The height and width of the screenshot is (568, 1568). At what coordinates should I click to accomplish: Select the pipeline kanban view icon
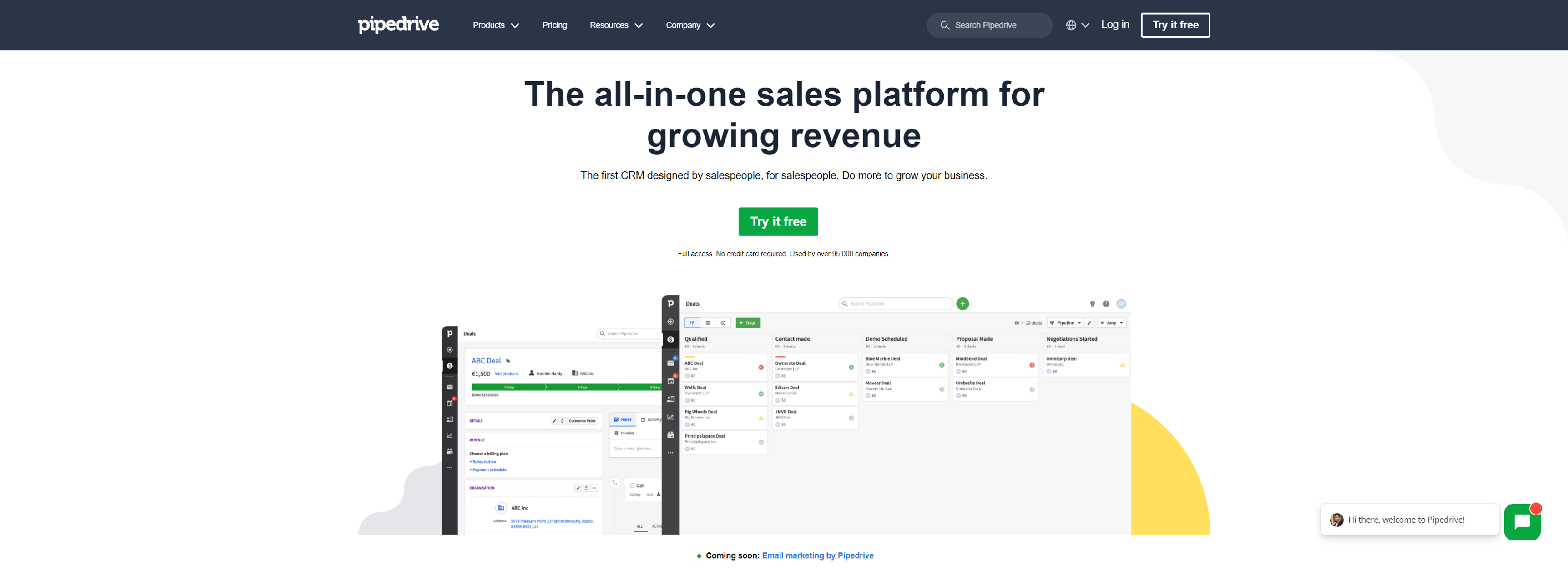tap(692, 323)
